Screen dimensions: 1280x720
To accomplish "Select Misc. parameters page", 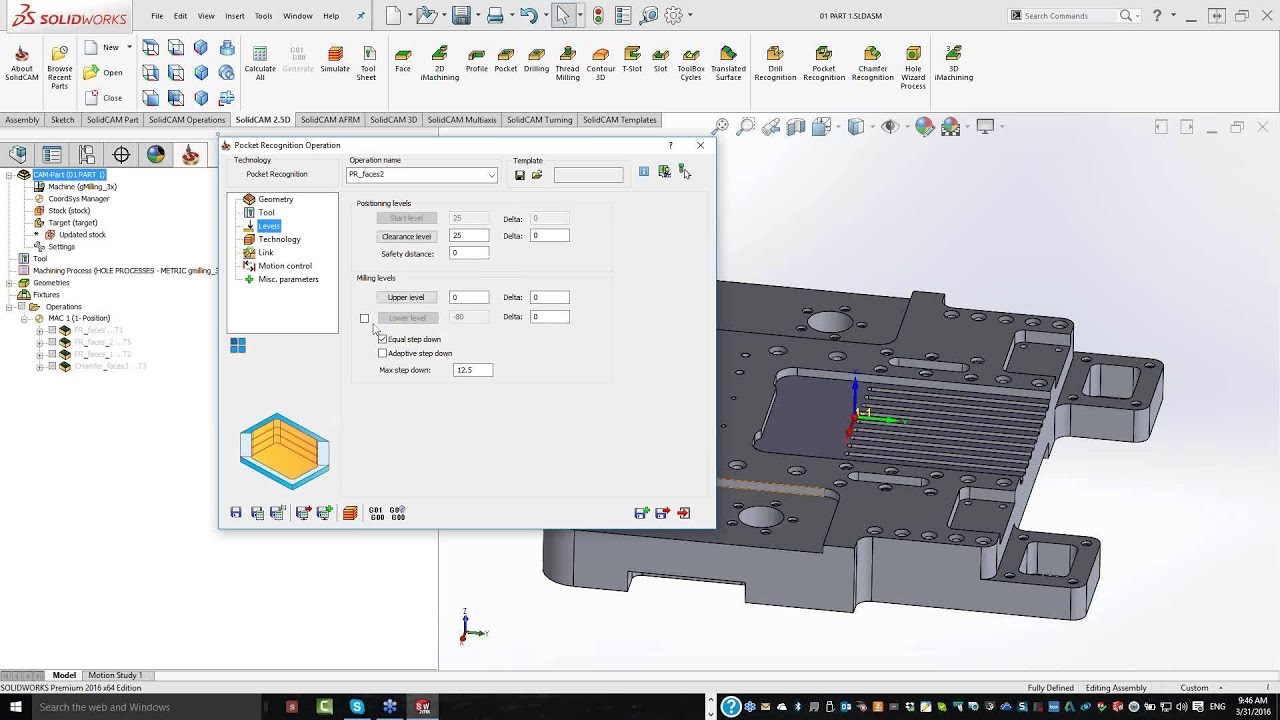I will tap(288, 279).
